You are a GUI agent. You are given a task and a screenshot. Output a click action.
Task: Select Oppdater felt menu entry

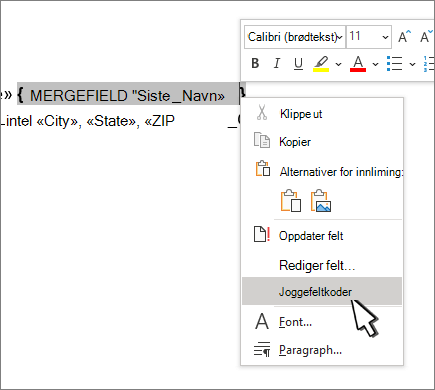(x=322, y=236)
